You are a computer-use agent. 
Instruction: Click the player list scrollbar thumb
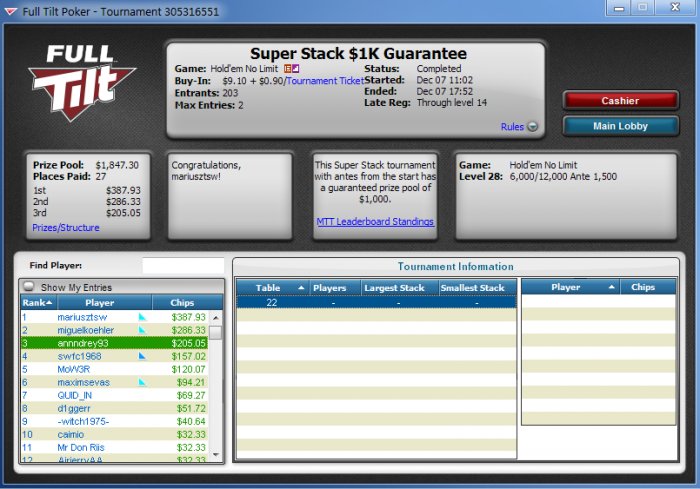(x=216, y=333)
